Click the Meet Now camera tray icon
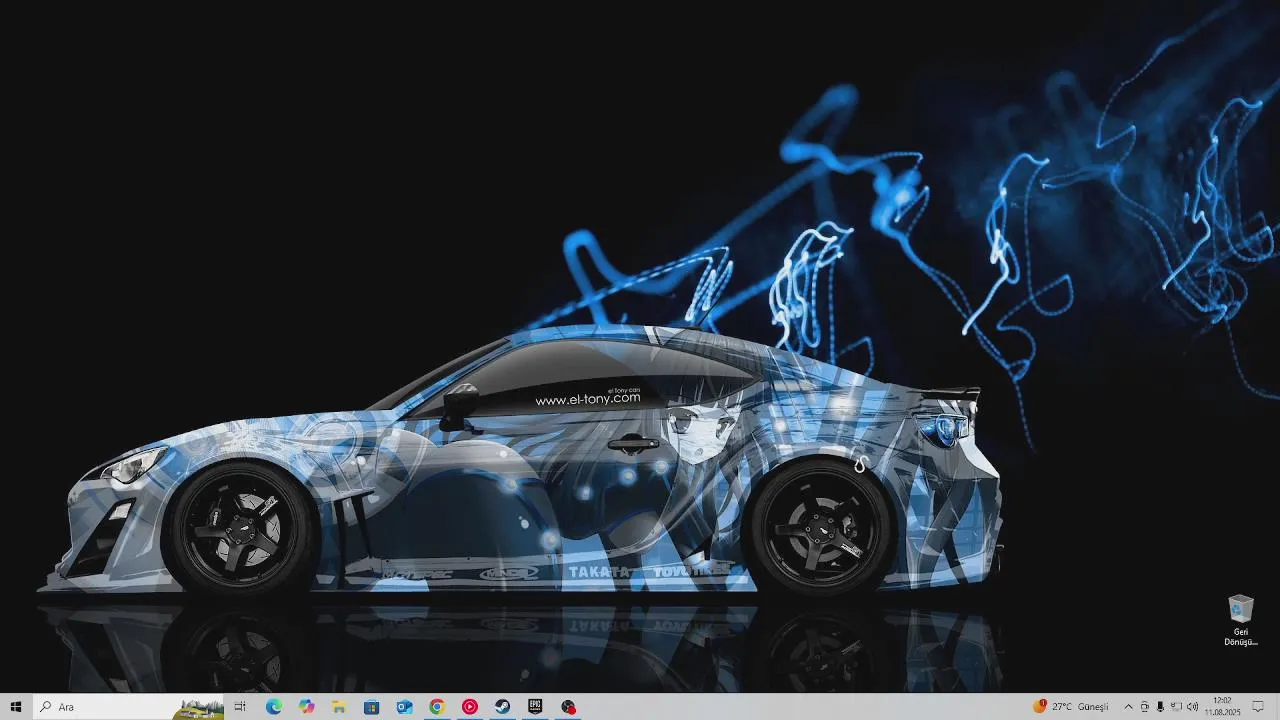 pos(1145,707)
